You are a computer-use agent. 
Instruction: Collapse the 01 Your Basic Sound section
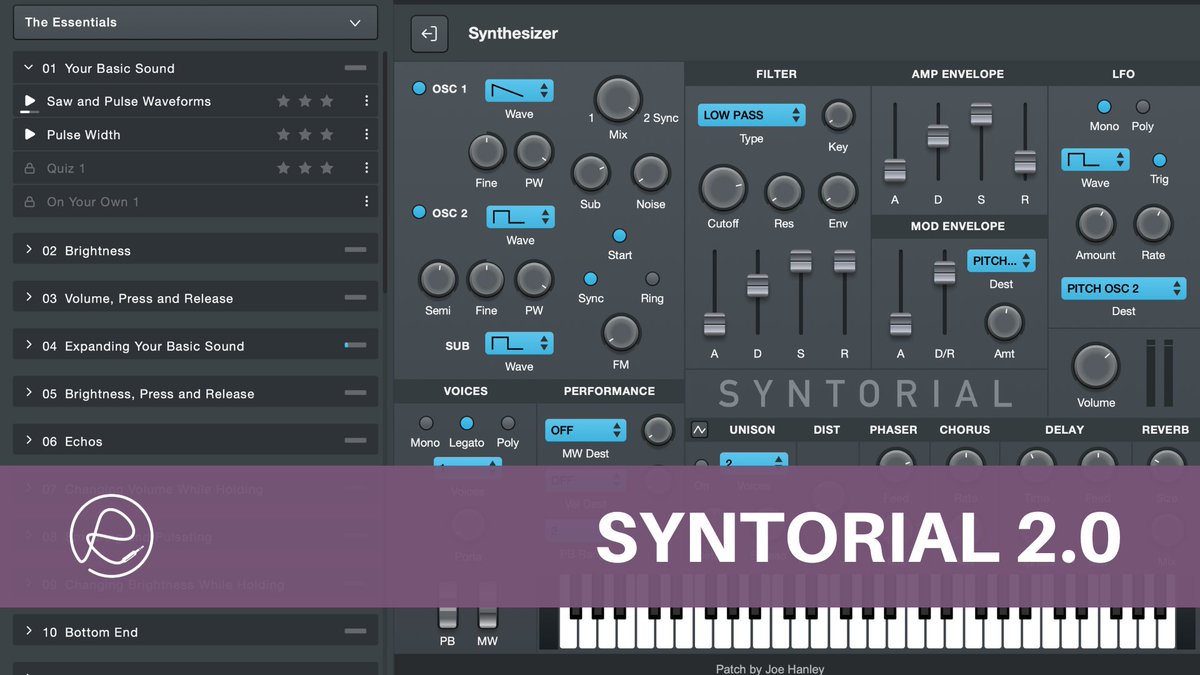click(x=195, y=68)
